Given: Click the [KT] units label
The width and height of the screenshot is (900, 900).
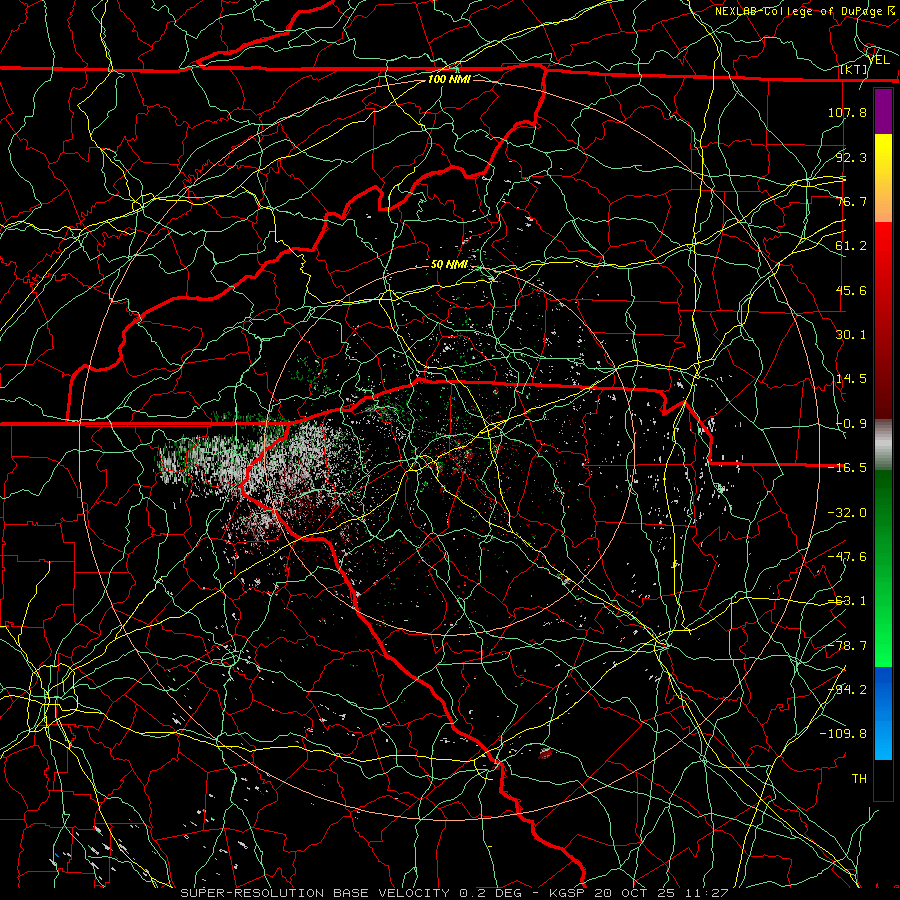Looking at the screenshot, I should coord(854,69).
